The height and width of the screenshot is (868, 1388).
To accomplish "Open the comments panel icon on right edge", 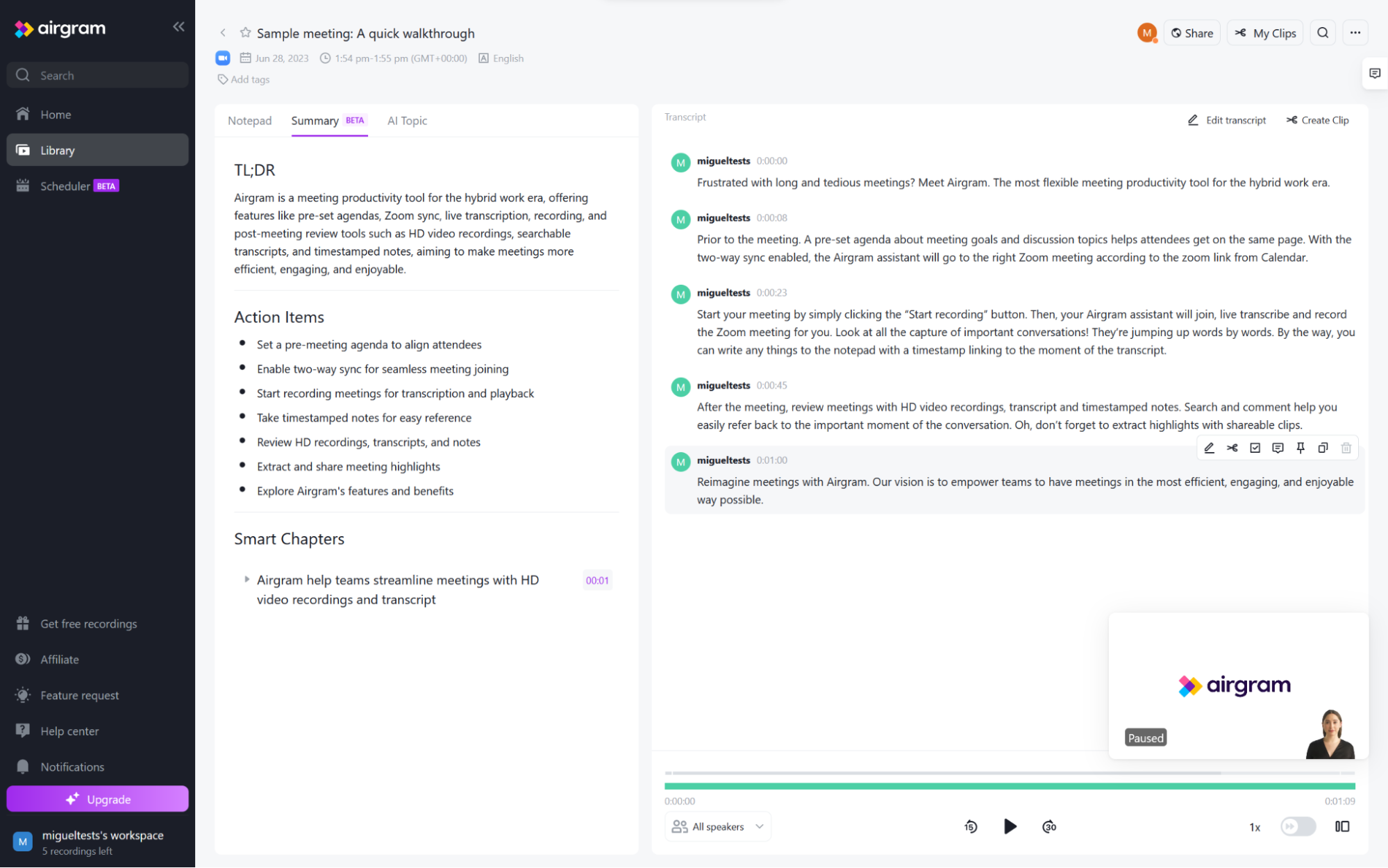I will click(x=1375, y=73).
